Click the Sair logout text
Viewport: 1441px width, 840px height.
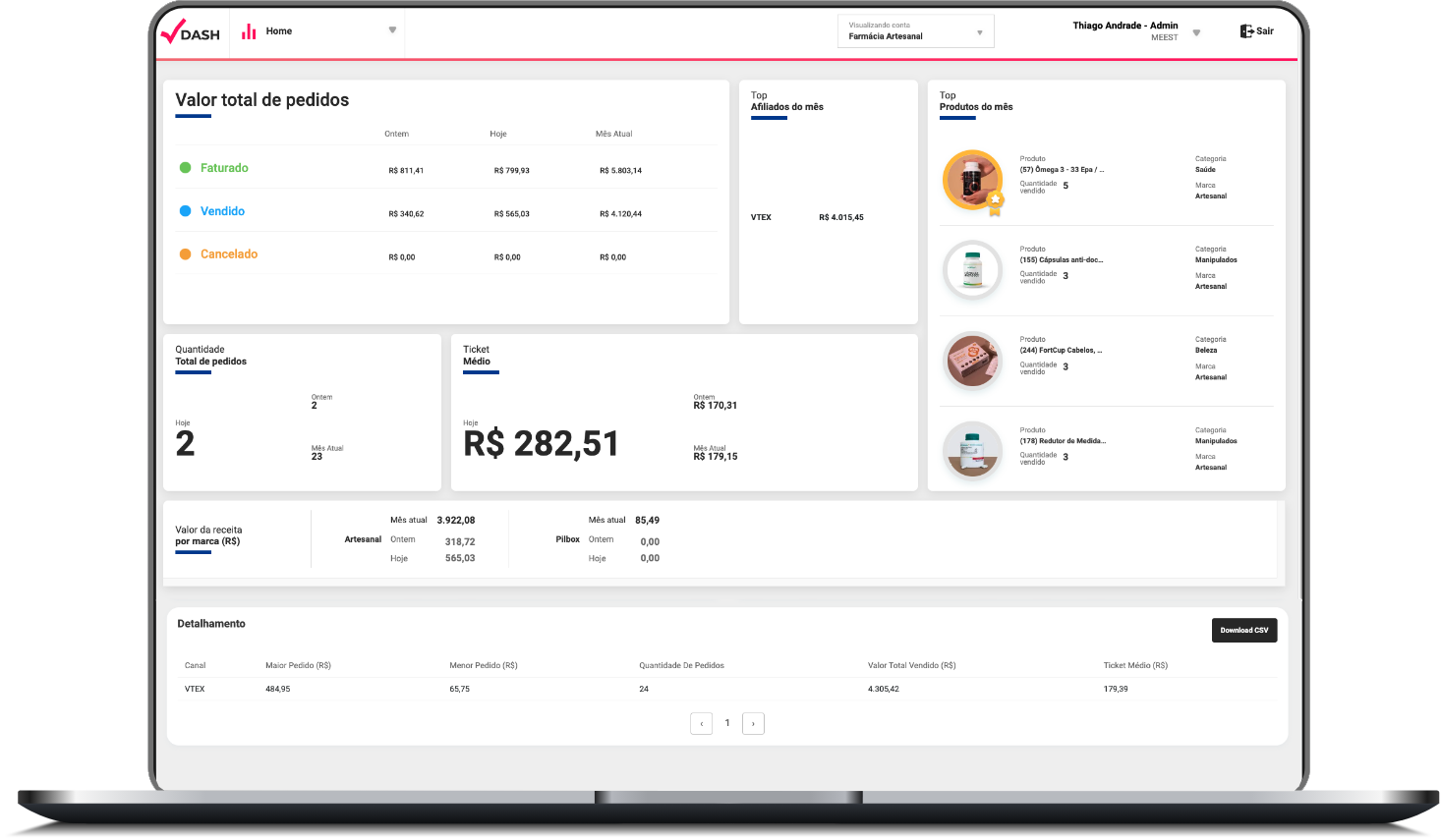pos(1265,31)
